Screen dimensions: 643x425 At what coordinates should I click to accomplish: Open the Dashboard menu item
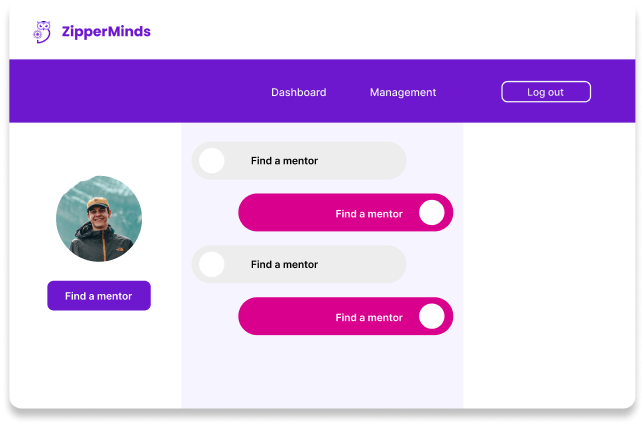click(x=299, y=92)
